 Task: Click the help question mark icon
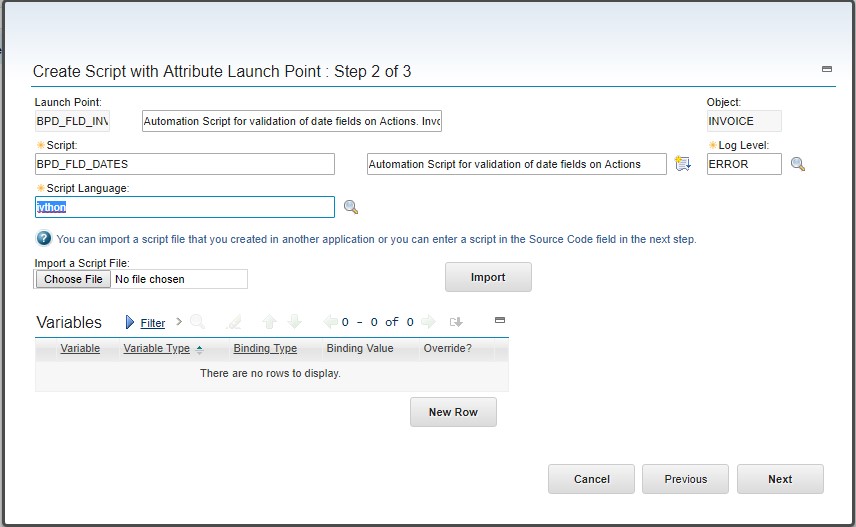[44, 239]
